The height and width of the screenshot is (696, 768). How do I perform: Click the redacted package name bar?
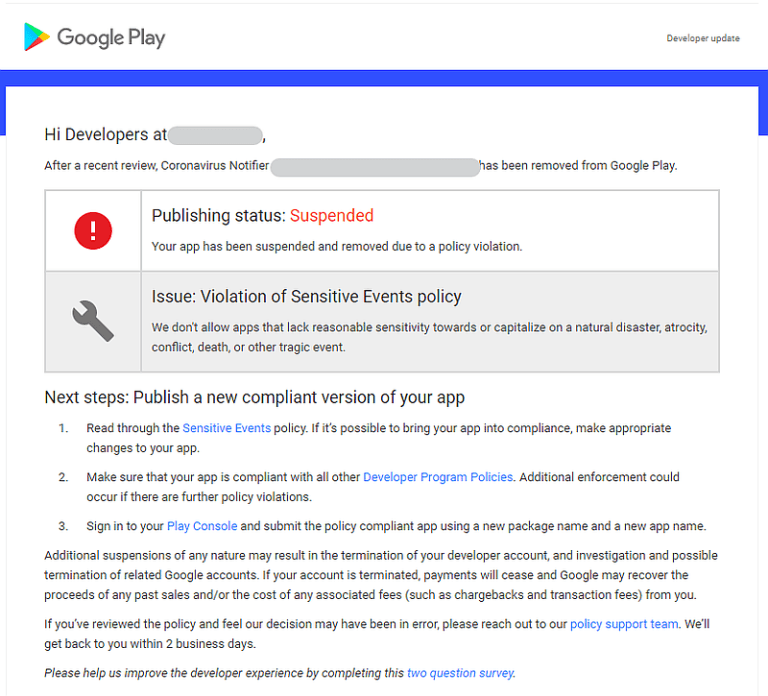point(375,168)
